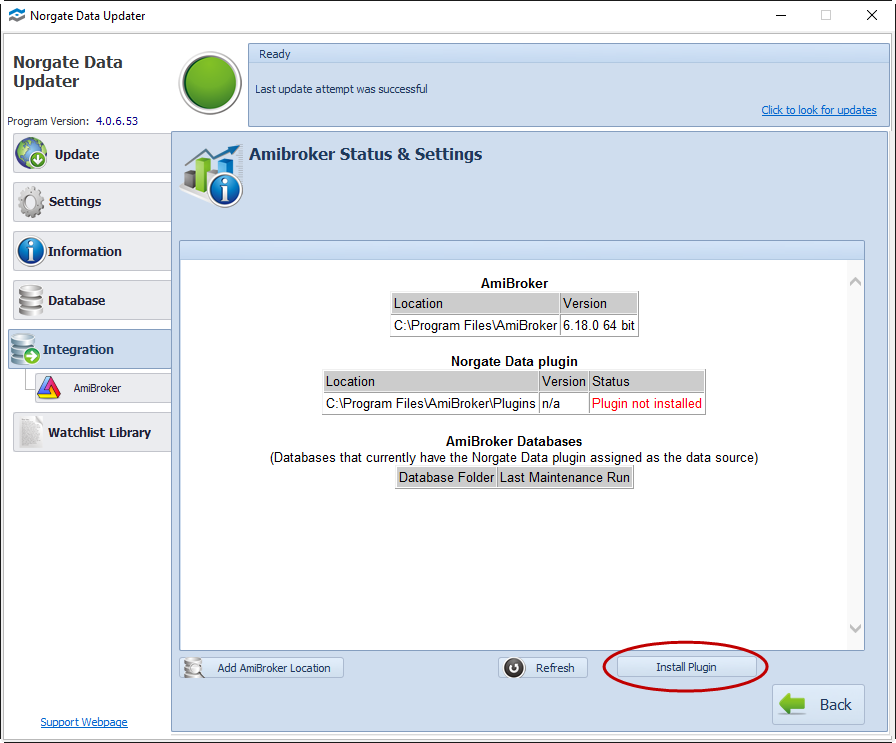Screen dimensions: 896x743
Task: Click the Amibroker Status chart info icon
Action: (213, 175)
